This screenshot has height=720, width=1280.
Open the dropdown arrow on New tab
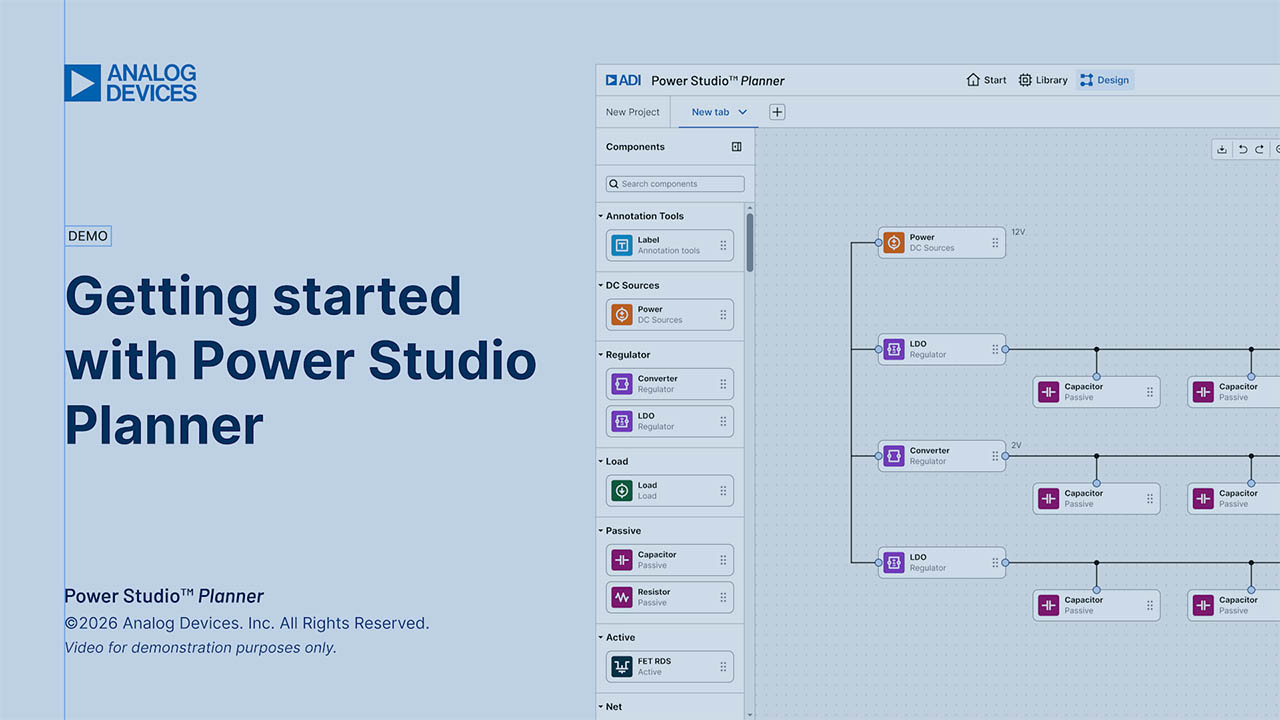[x=743, y=112]
